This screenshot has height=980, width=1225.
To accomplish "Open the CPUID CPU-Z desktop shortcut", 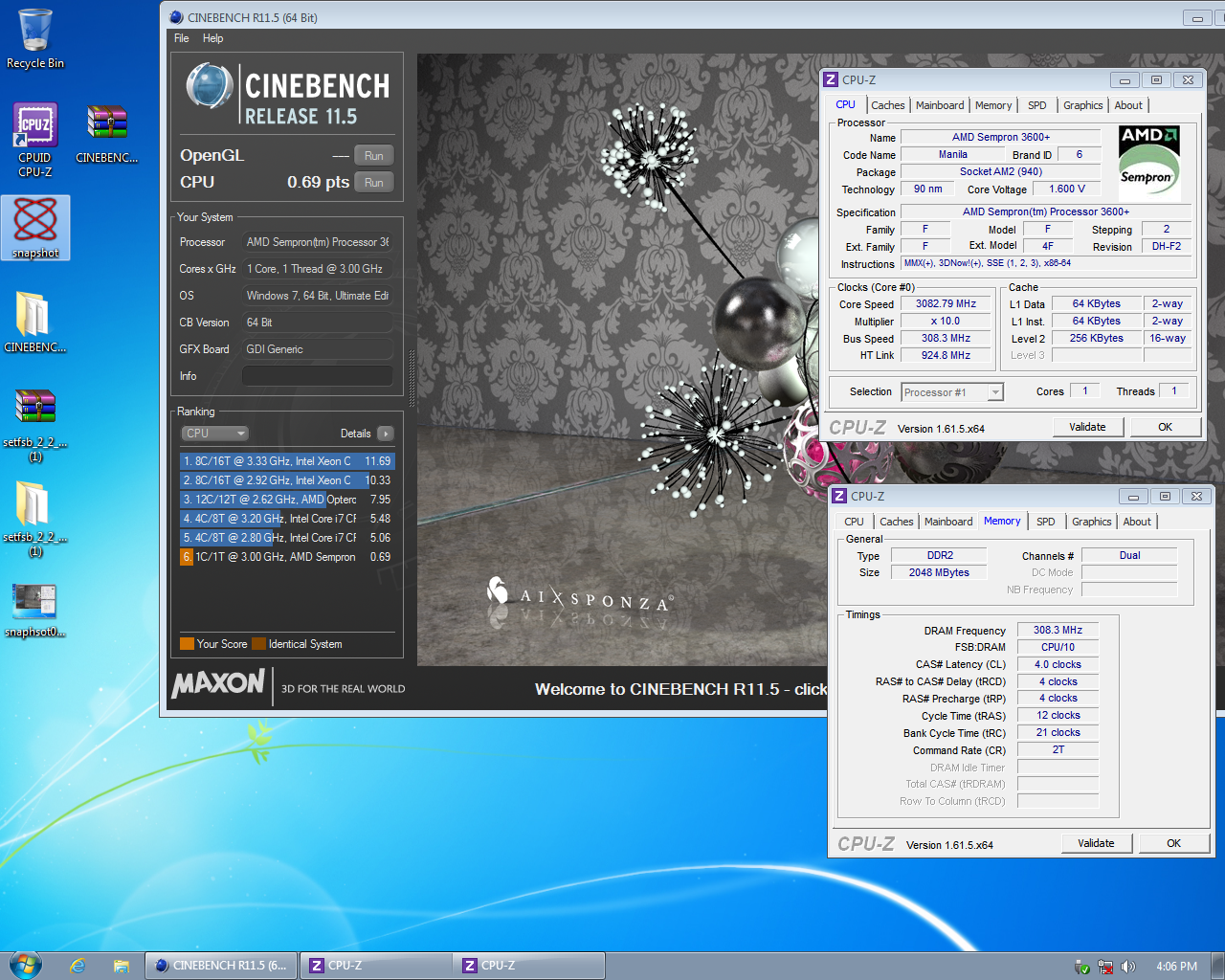I will tap(35, 140).
